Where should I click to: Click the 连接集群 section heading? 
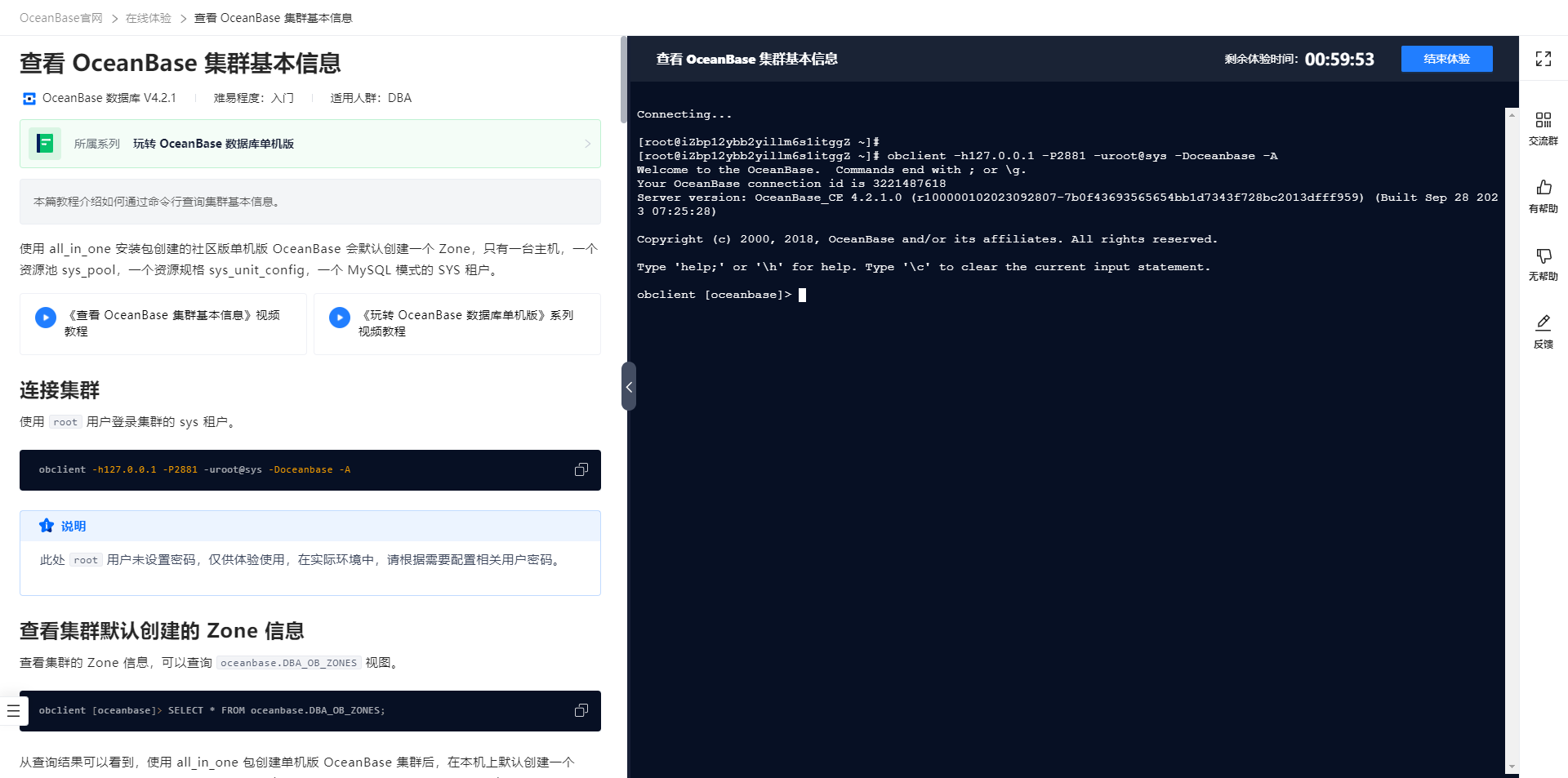60,390
